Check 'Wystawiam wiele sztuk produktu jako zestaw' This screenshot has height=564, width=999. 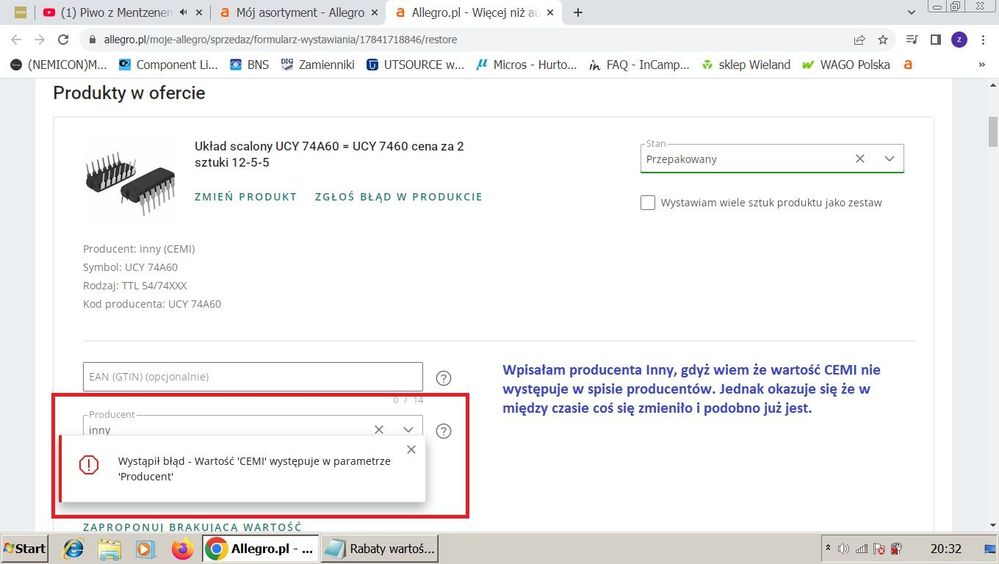tap(648, 203)
